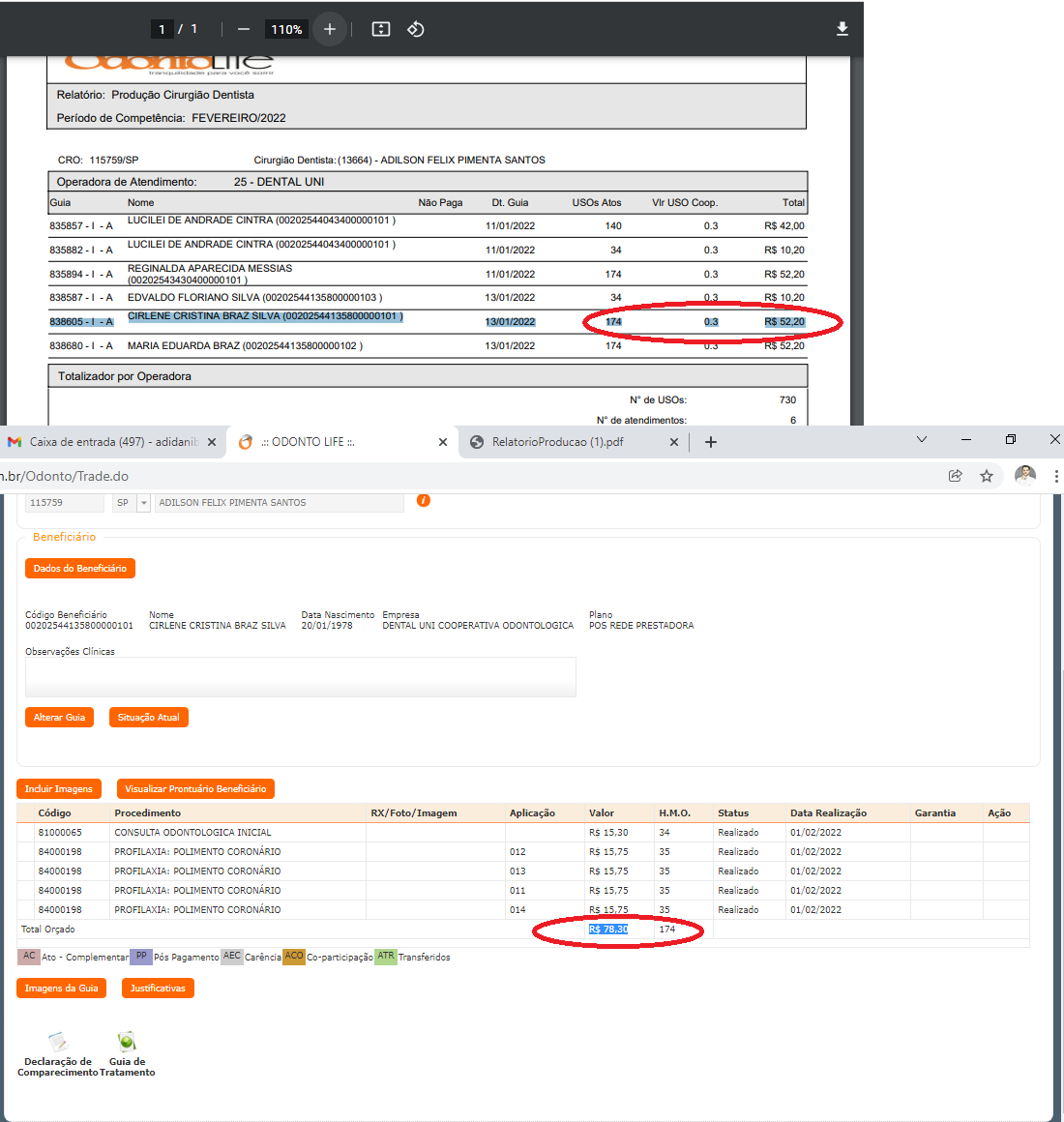Image resolution: width=1064 pixels, height=1122 pixels.
Task: Click the orange info icon by dentist name
Action: point(423,500)
